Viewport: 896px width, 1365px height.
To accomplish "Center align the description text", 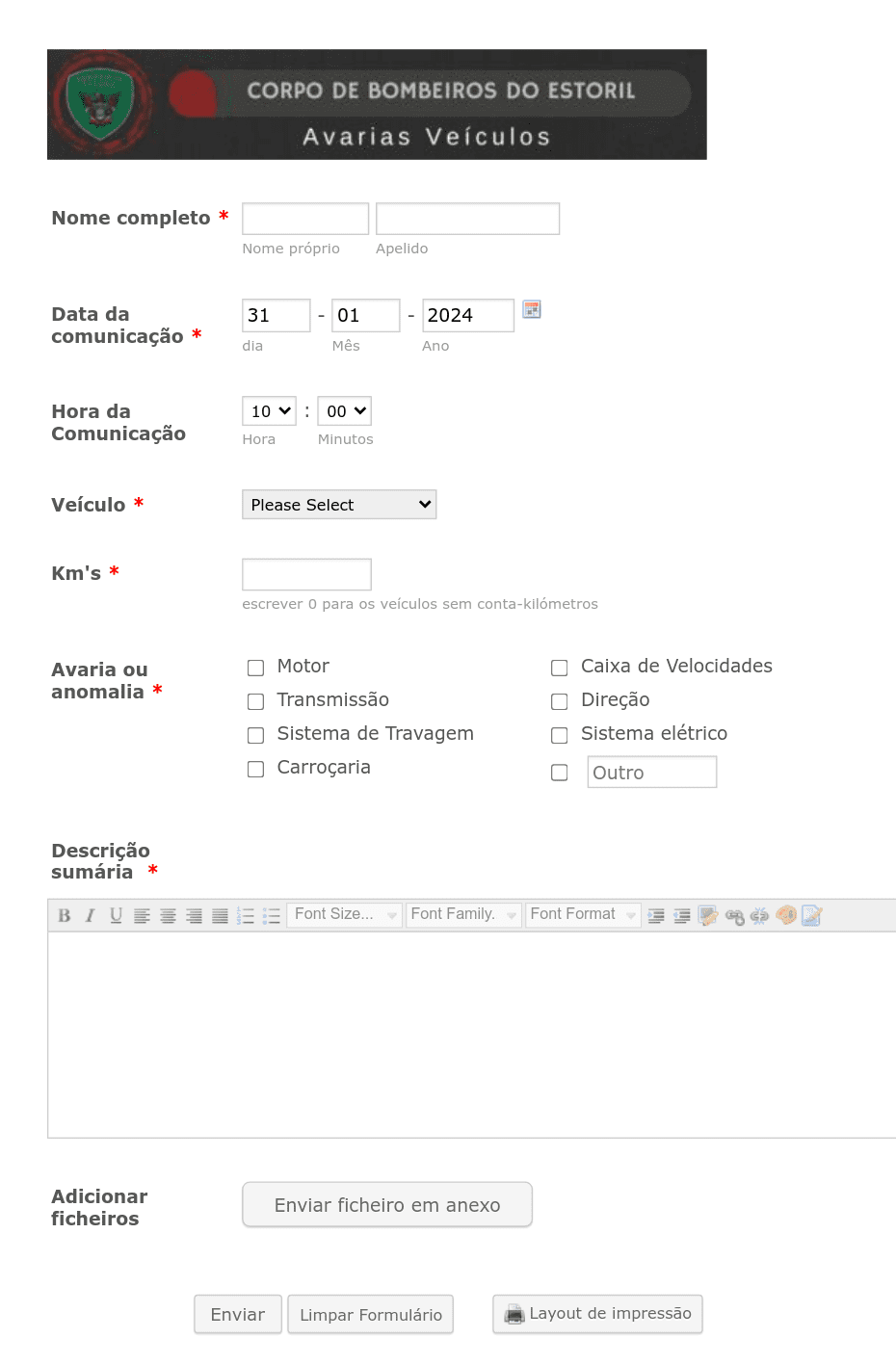I will pos(168,916).
